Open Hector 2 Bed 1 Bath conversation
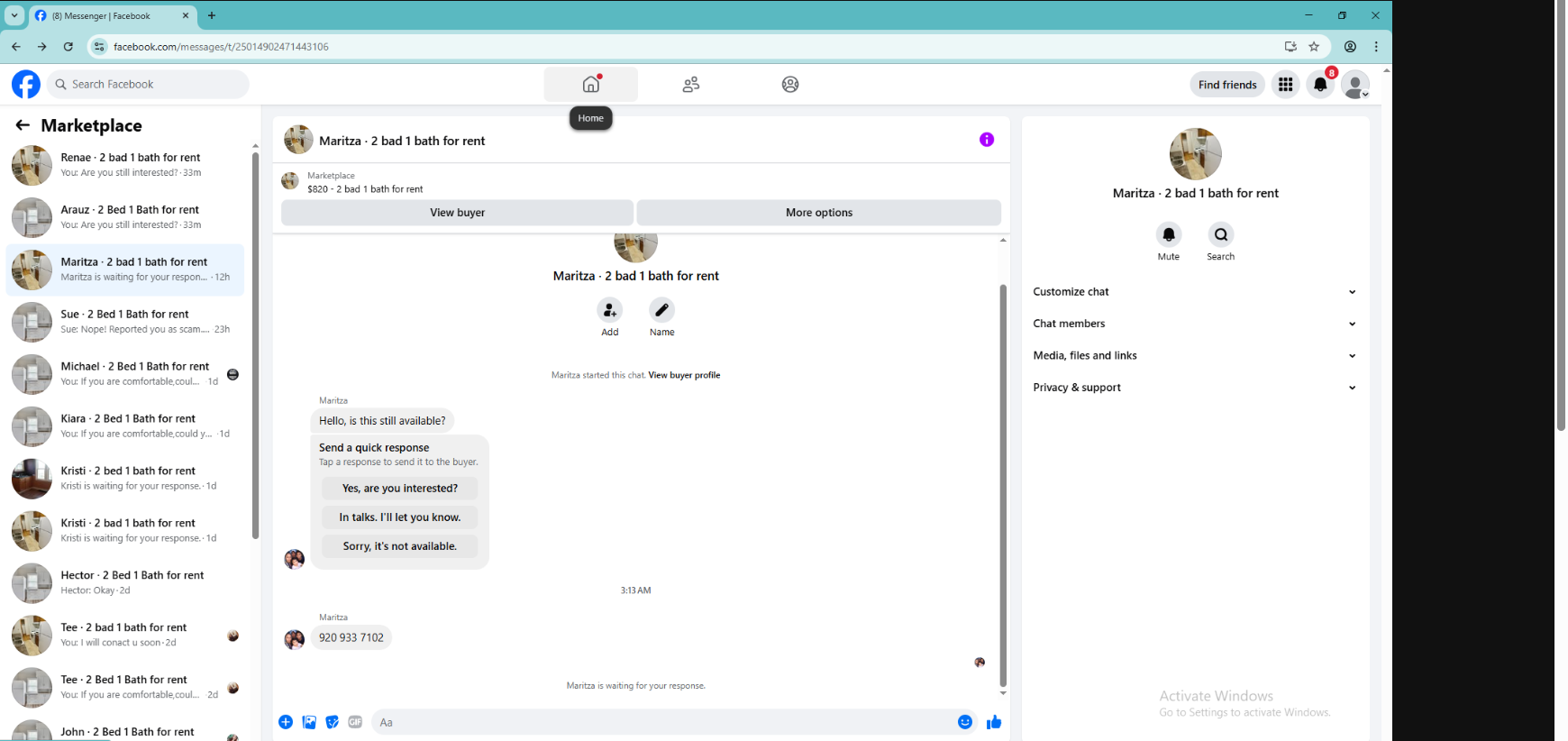The height and width of the screenshot is (741, 1568). 125,583
